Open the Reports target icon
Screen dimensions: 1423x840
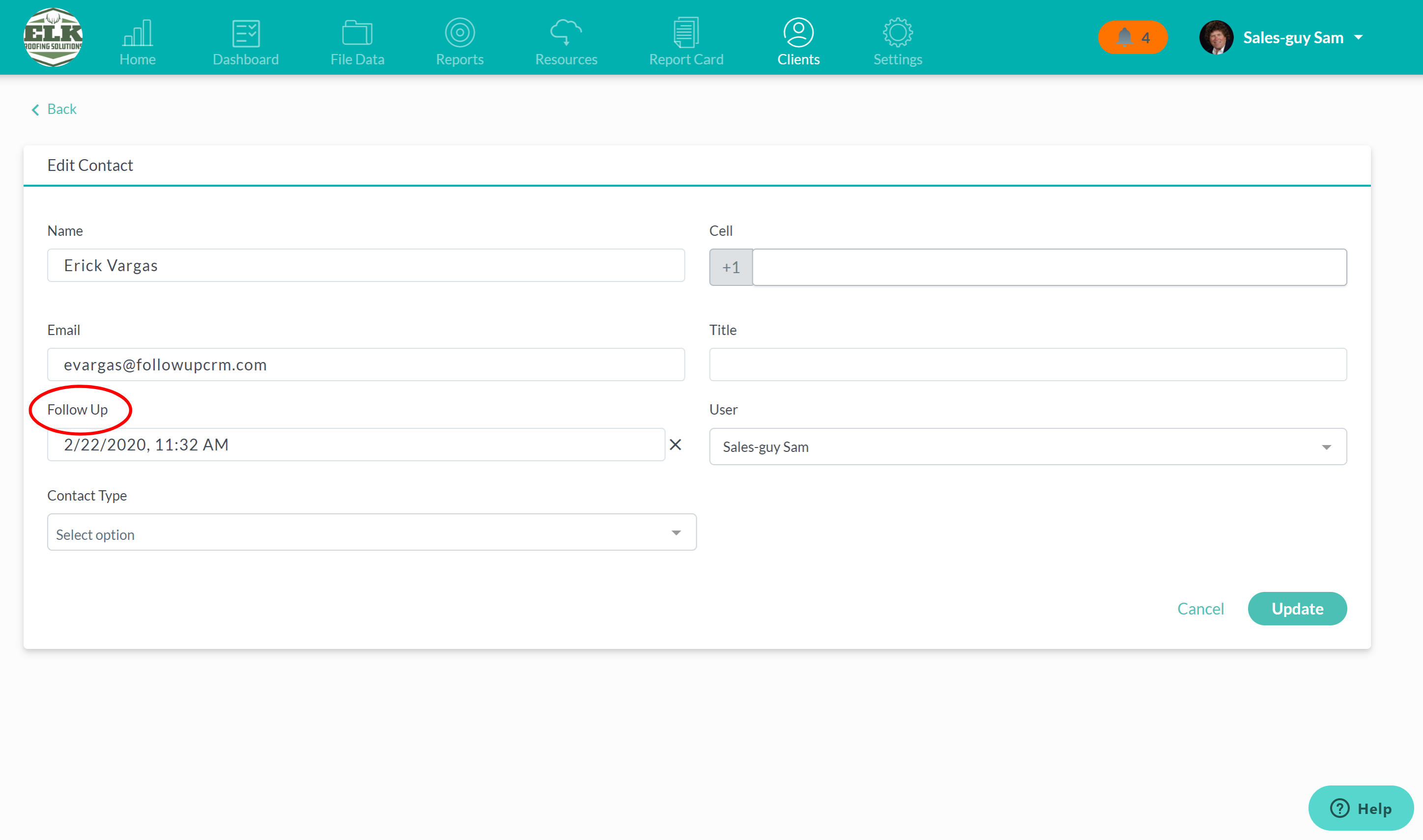(459, 33)
